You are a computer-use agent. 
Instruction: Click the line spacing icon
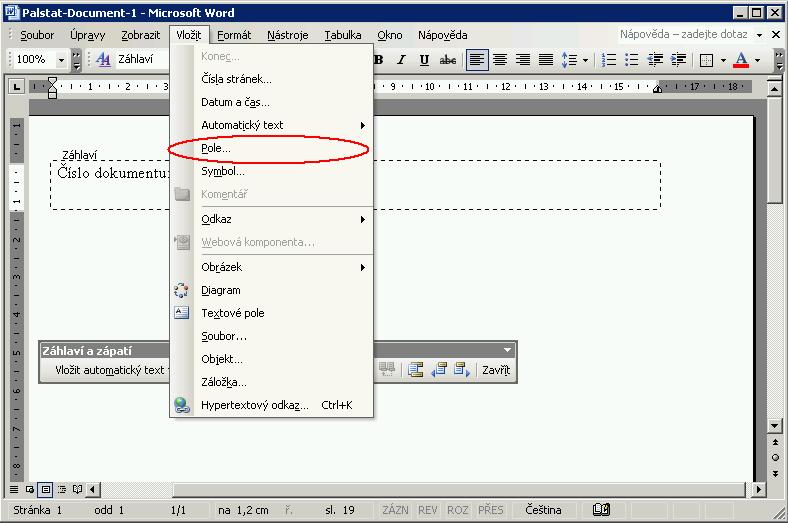569,60
